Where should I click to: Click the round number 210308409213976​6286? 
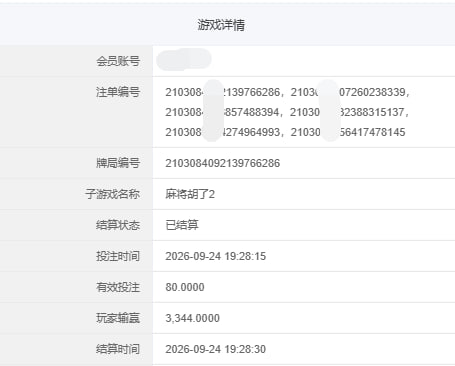pos(223,163)
